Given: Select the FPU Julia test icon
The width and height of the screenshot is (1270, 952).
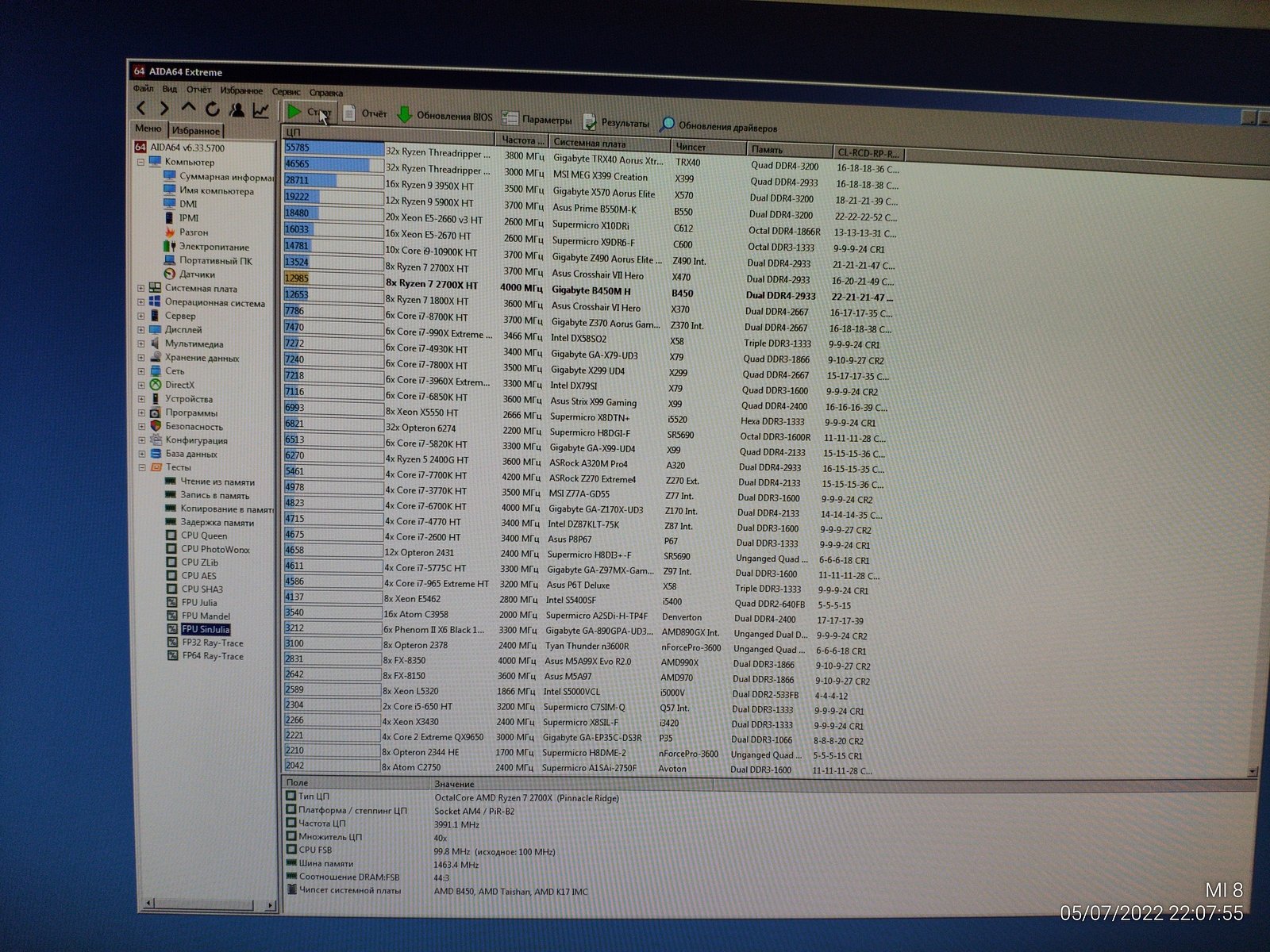Looking at the screenshot, I should click(x=171, y=603).
